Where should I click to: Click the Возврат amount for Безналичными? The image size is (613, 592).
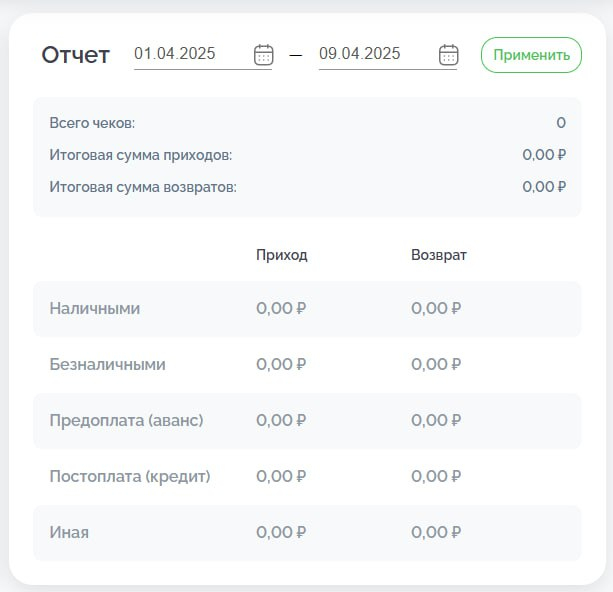pos(436,365)
